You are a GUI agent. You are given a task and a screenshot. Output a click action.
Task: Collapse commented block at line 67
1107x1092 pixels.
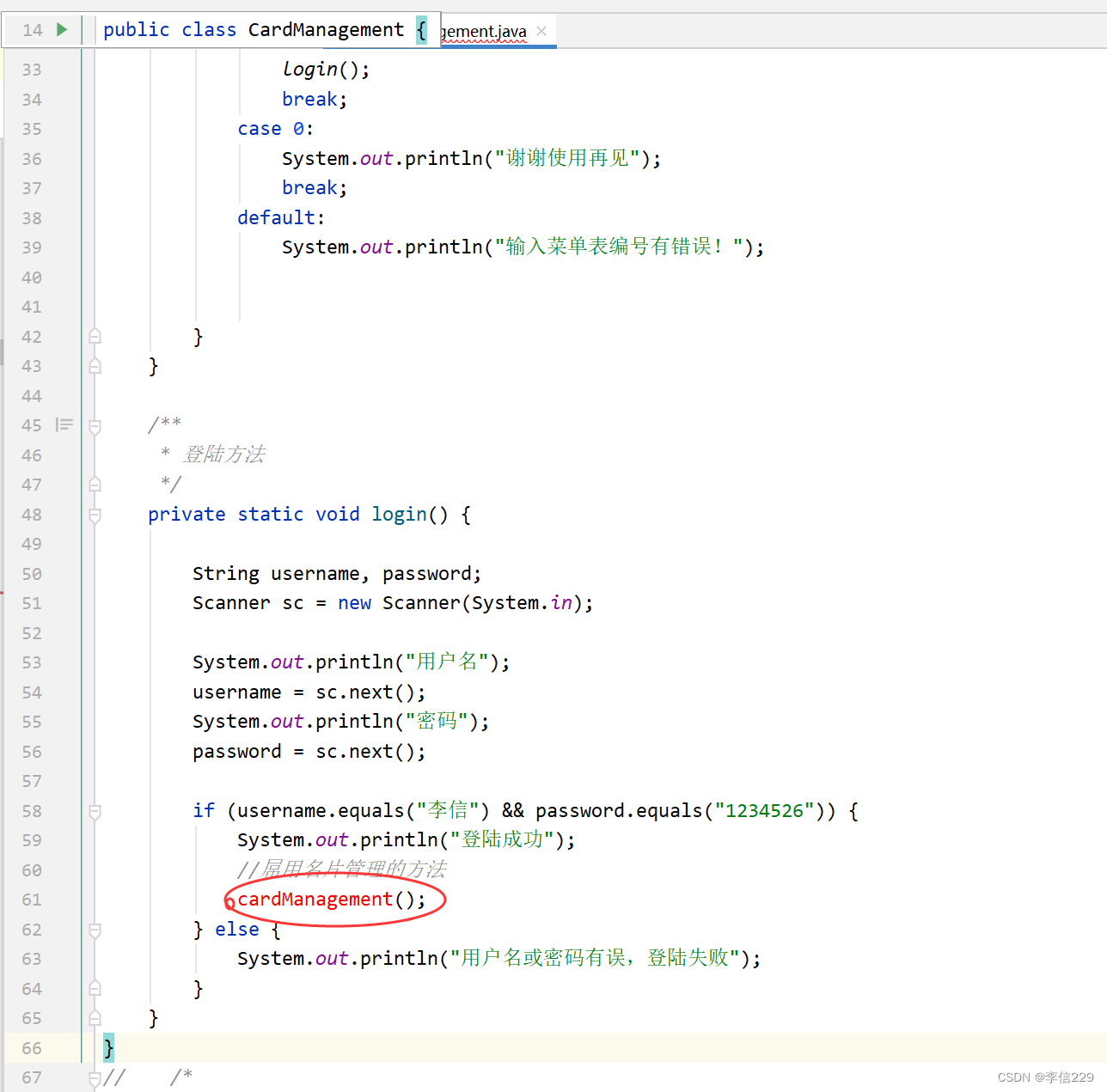click(95, 1077)
